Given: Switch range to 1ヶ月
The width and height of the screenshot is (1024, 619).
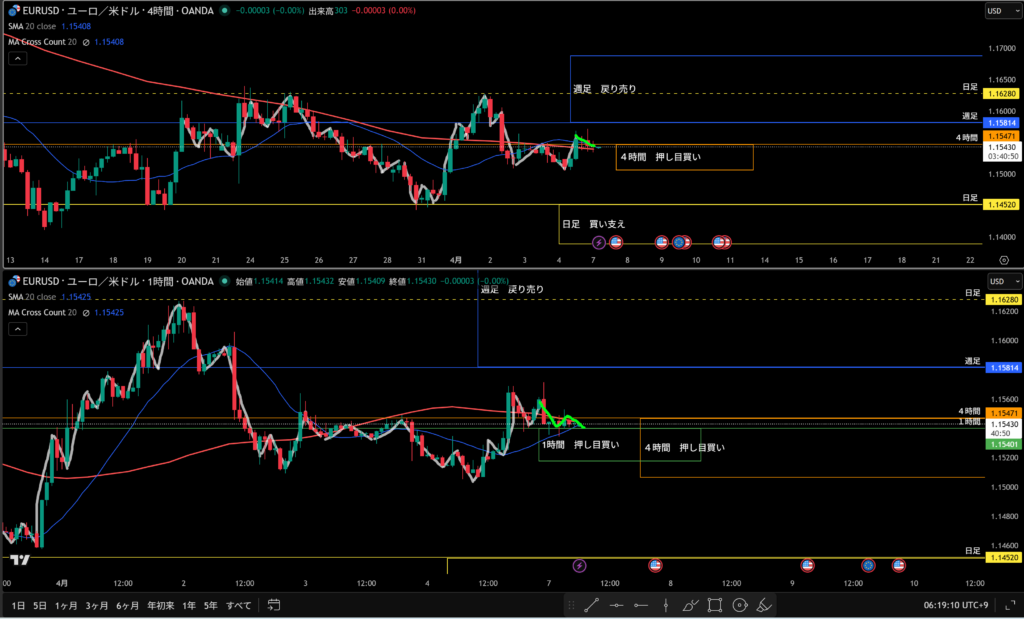Looking at the screenshot, I should click(66, 605).
